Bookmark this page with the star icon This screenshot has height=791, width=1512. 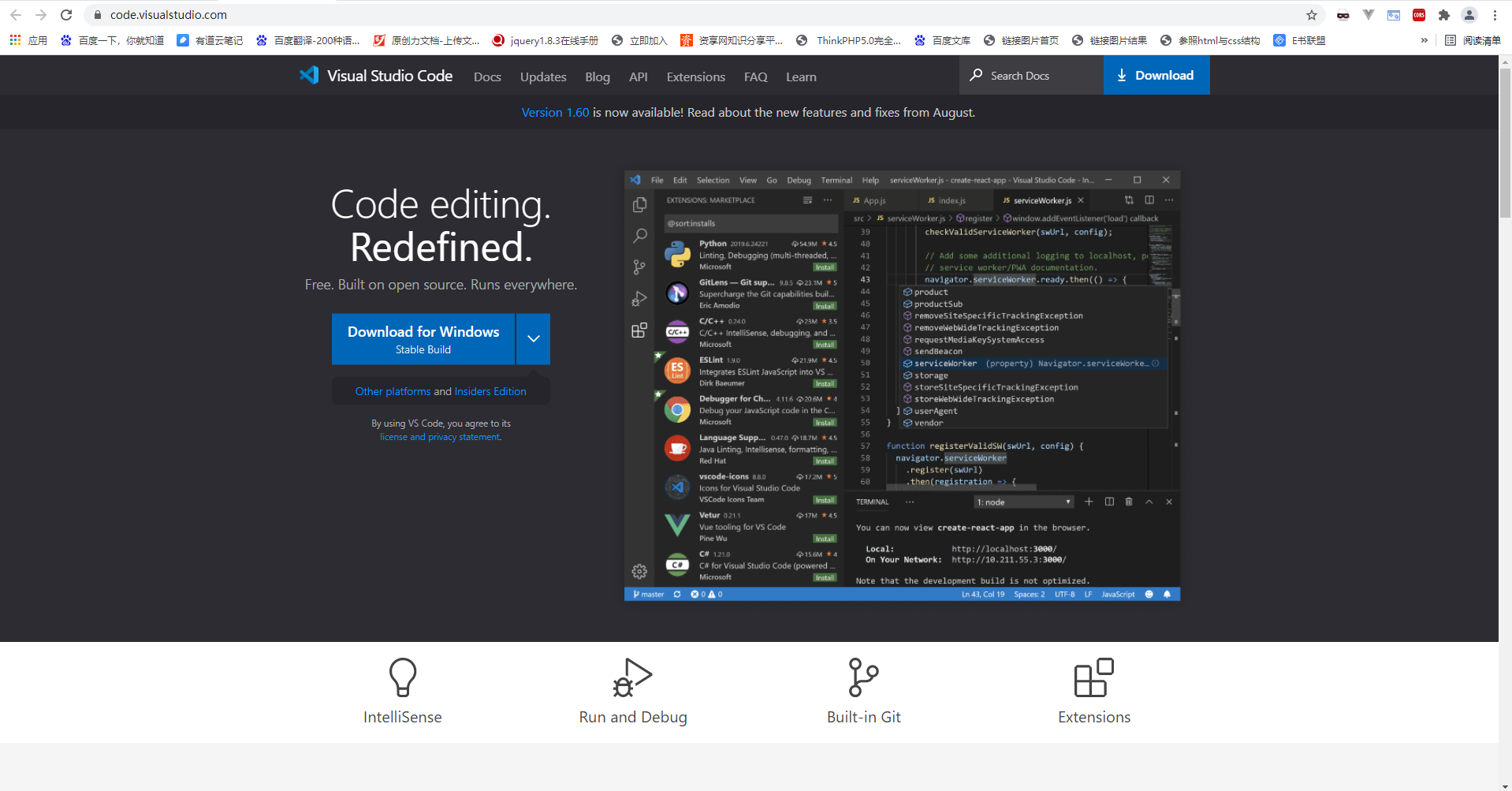1312,15
